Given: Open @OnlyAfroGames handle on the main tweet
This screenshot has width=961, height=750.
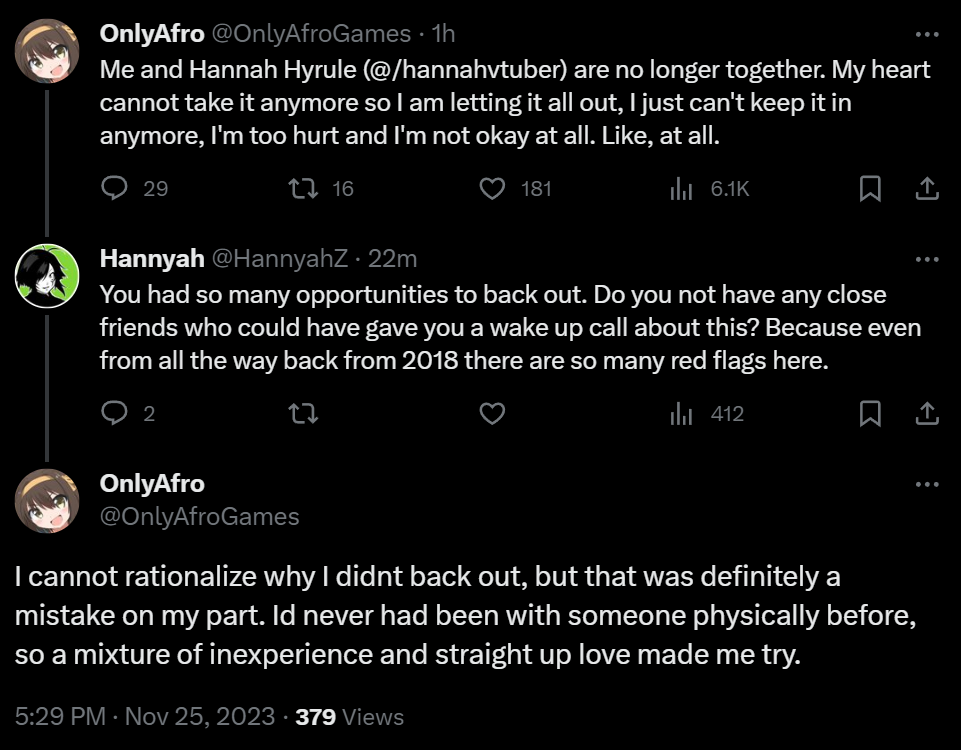Looking at the screenshot, I should (x=199, y=517).
